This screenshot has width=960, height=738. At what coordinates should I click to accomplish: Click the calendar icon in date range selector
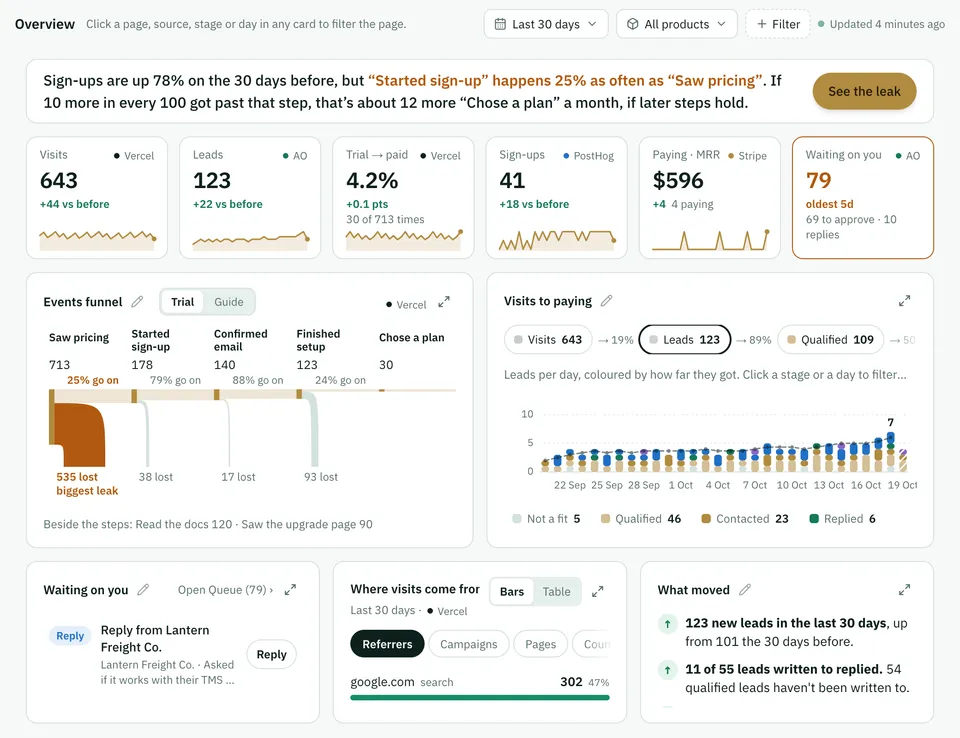(x=500, y=24)
